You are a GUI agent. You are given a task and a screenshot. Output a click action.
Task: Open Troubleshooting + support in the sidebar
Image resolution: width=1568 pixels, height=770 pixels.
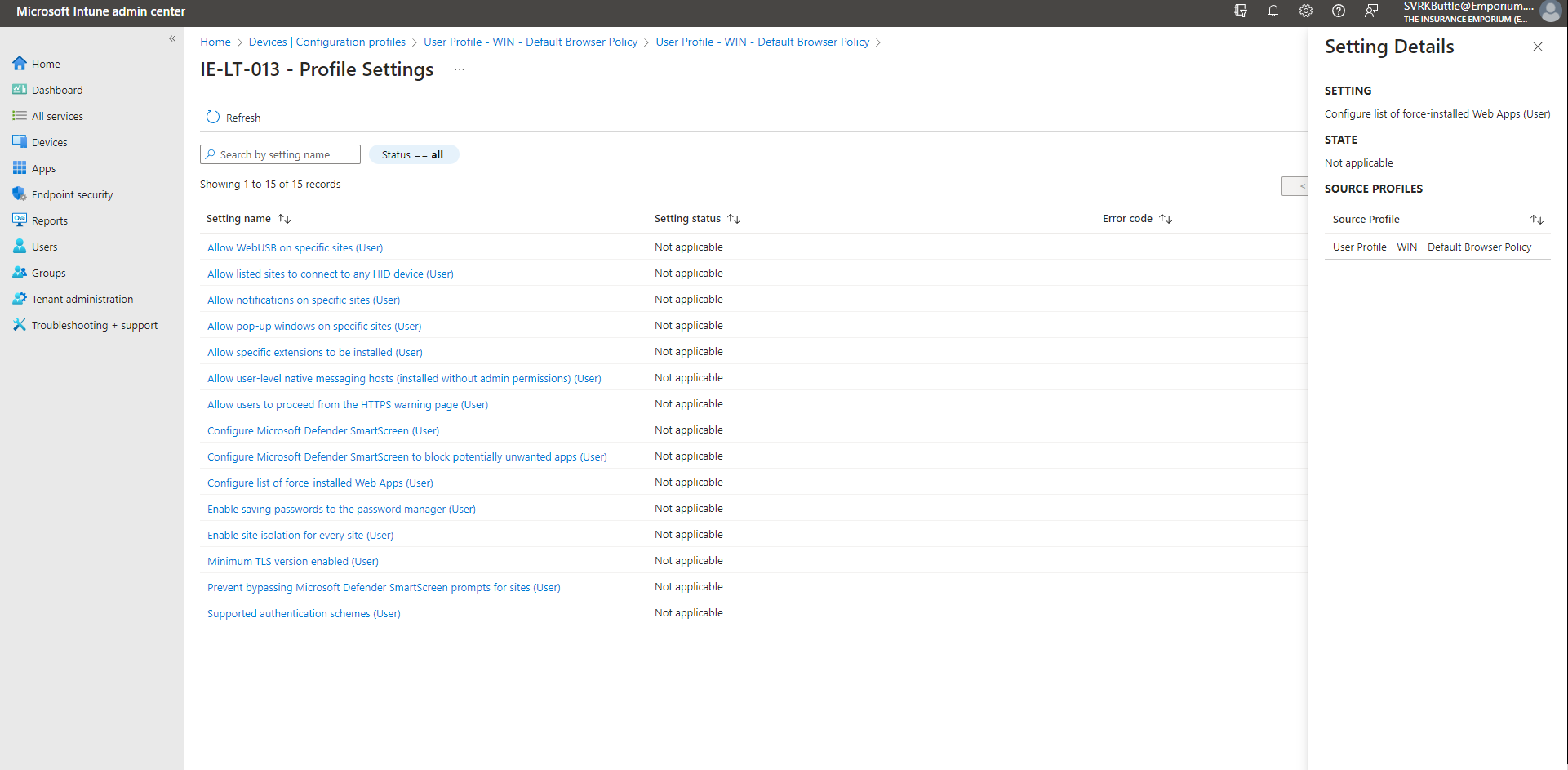click(x=95, y=325)
